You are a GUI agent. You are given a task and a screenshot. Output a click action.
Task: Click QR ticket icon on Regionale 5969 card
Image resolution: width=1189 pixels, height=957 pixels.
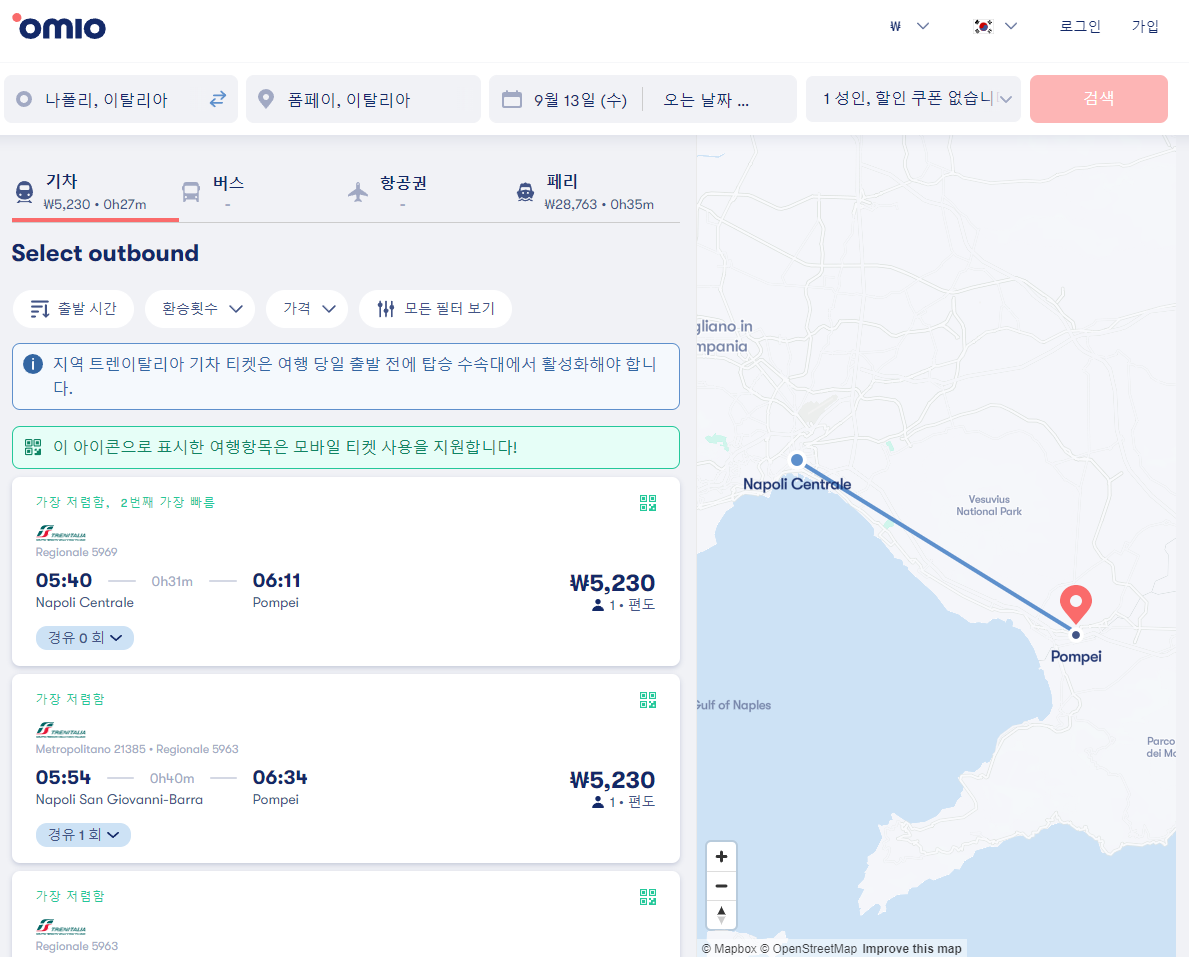tap(648, 503)
